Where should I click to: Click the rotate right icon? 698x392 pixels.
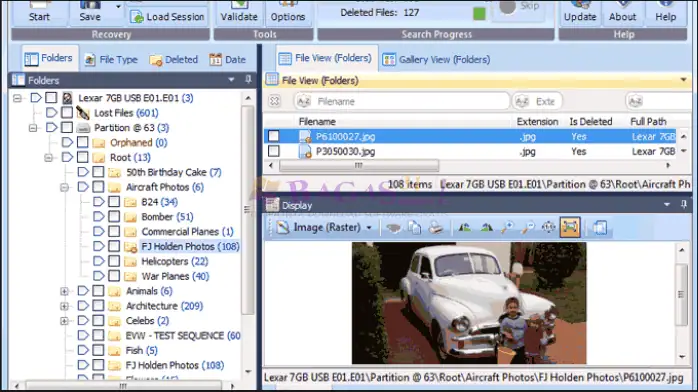coord(486,228)
